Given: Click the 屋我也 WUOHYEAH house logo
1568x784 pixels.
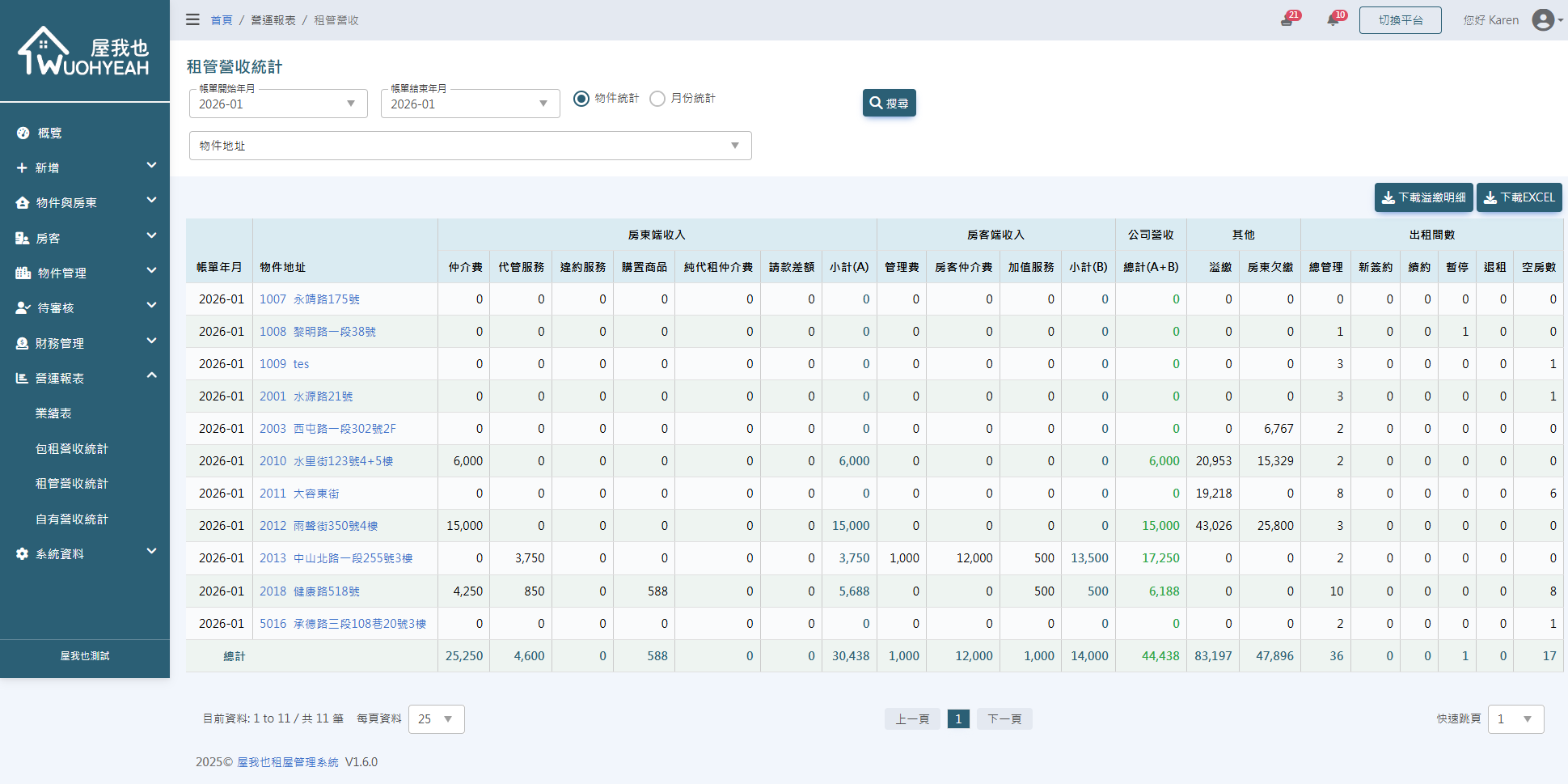Looking at the screenshot, I should click(84, 52).
